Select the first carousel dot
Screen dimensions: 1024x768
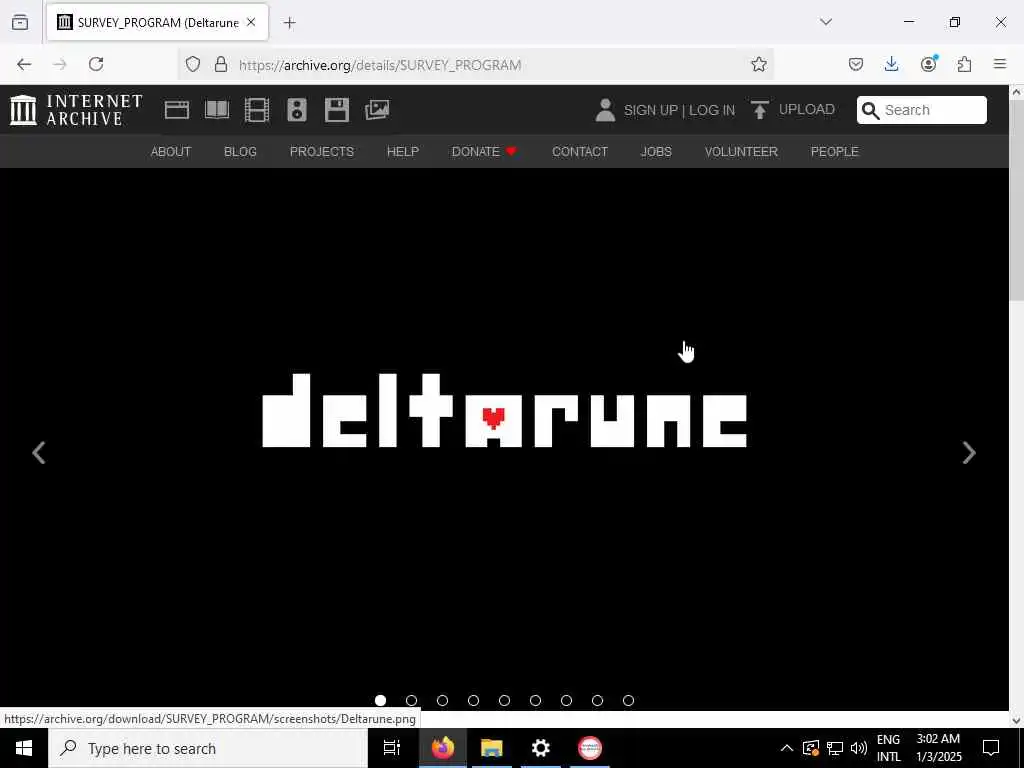[381, 701]
